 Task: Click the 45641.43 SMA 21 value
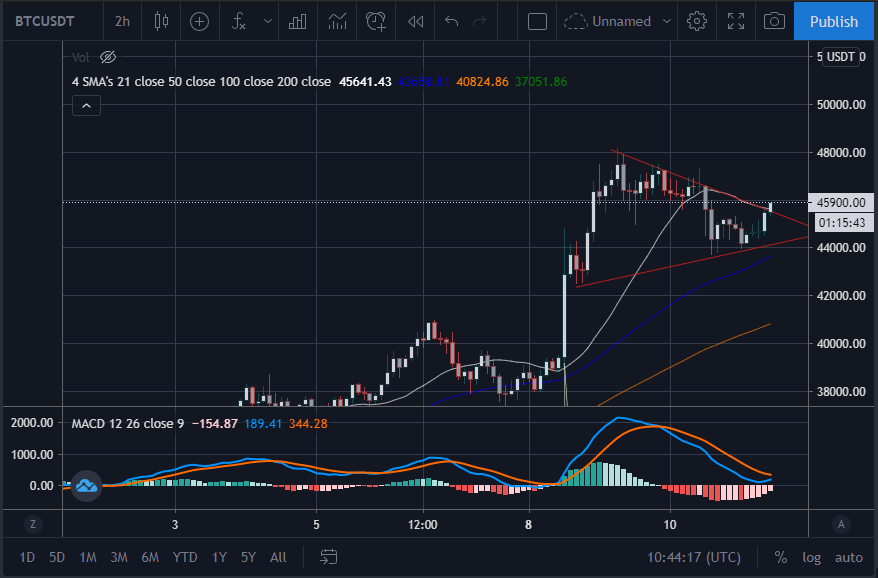365,82
